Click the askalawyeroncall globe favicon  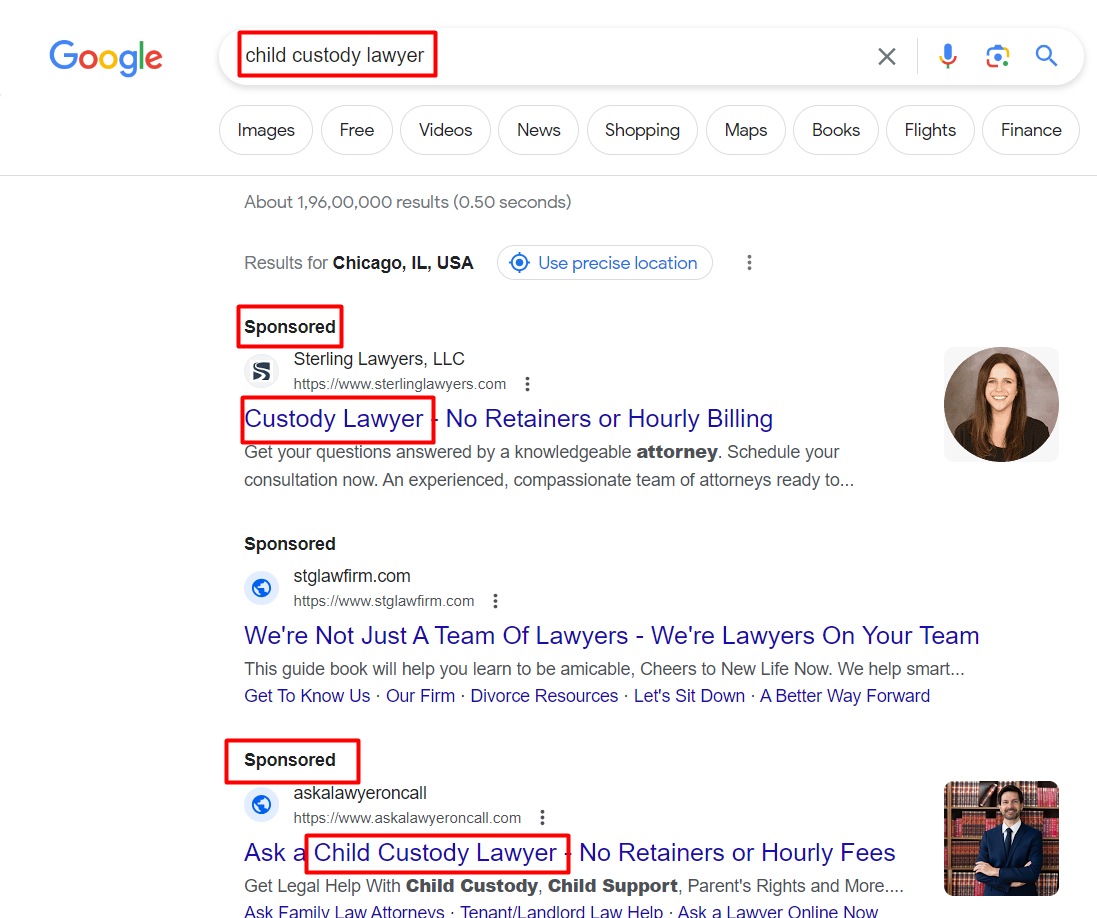[262, 805]
